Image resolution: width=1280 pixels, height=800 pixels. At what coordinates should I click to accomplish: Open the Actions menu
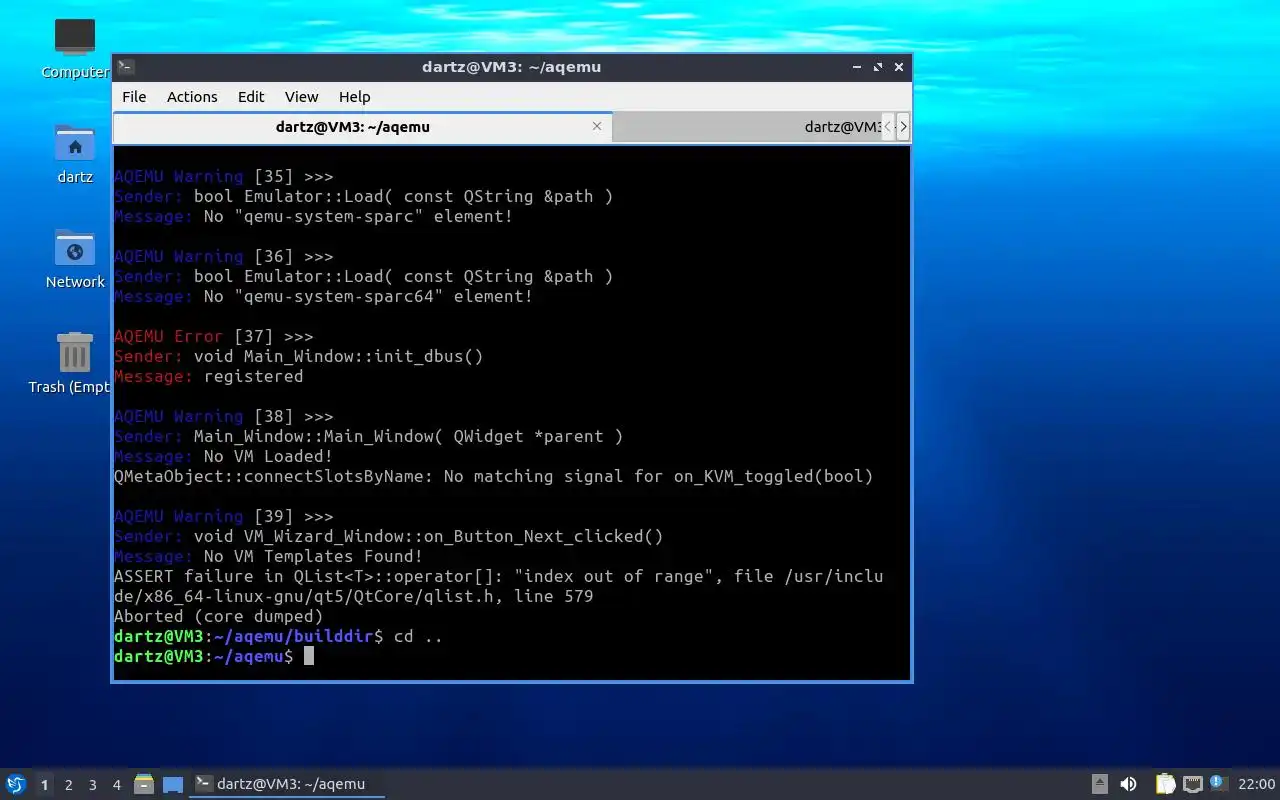192,97
